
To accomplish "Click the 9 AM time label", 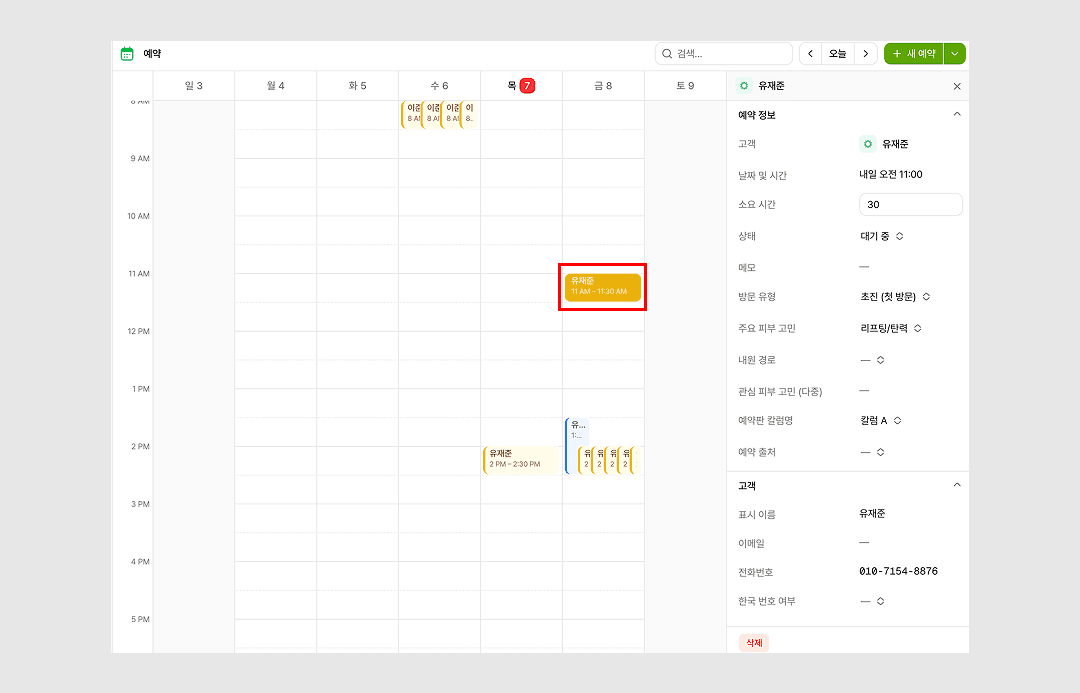I will 140,158.
